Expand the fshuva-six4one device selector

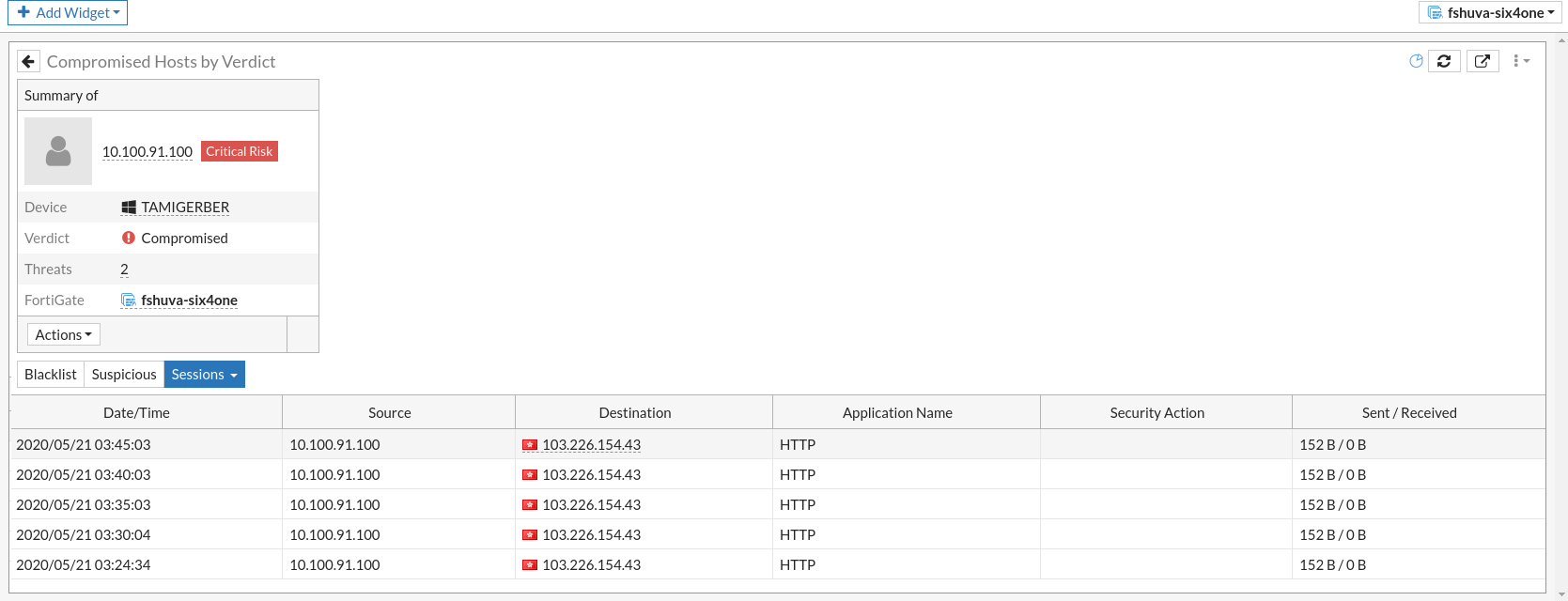point(1491,13)
